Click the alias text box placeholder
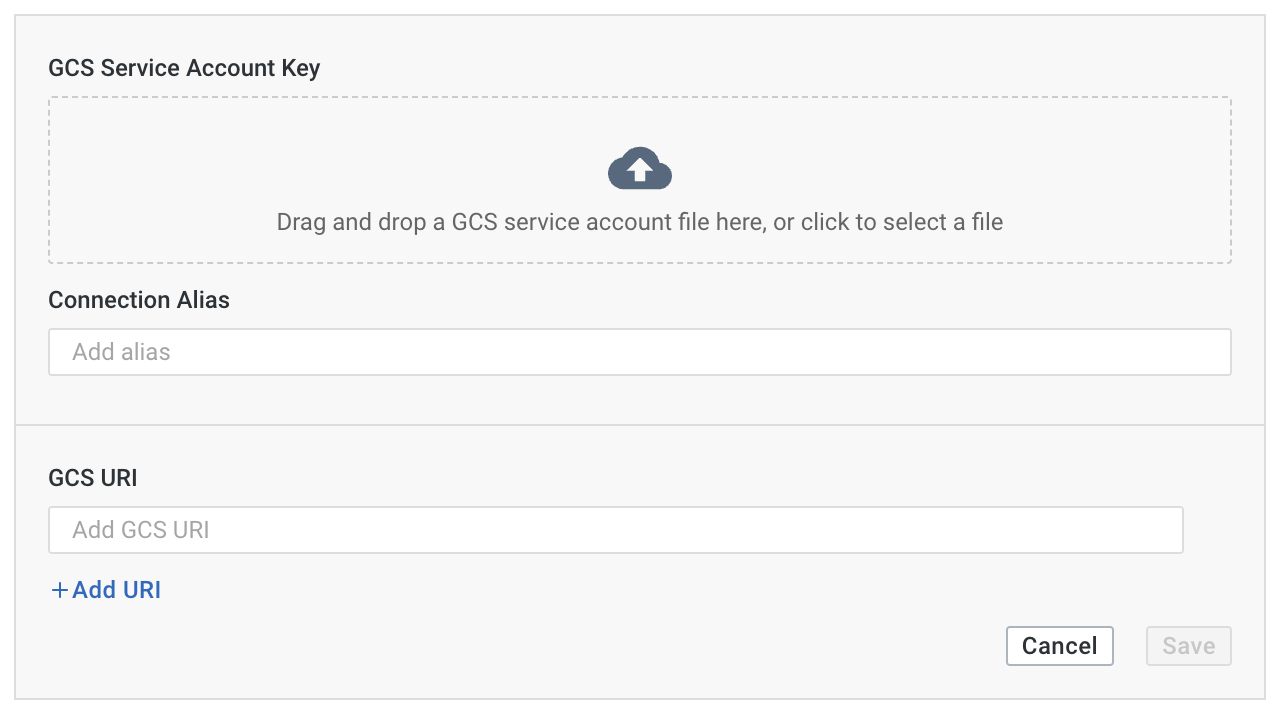This screenshot has height=718, width=1280. click(x=120, y=352)
